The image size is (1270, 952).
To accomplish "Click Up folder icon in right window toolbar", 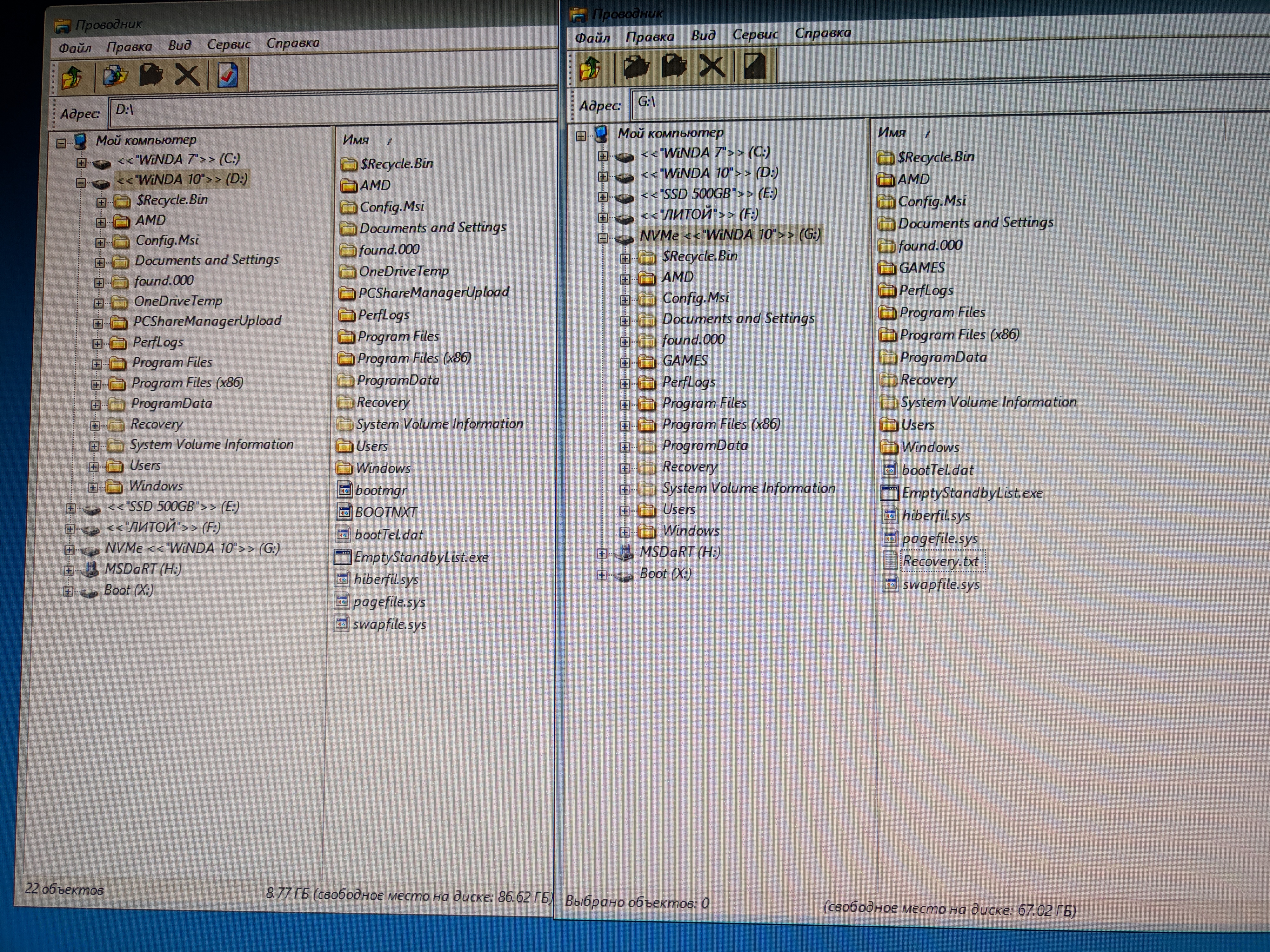I will [590, 68].
